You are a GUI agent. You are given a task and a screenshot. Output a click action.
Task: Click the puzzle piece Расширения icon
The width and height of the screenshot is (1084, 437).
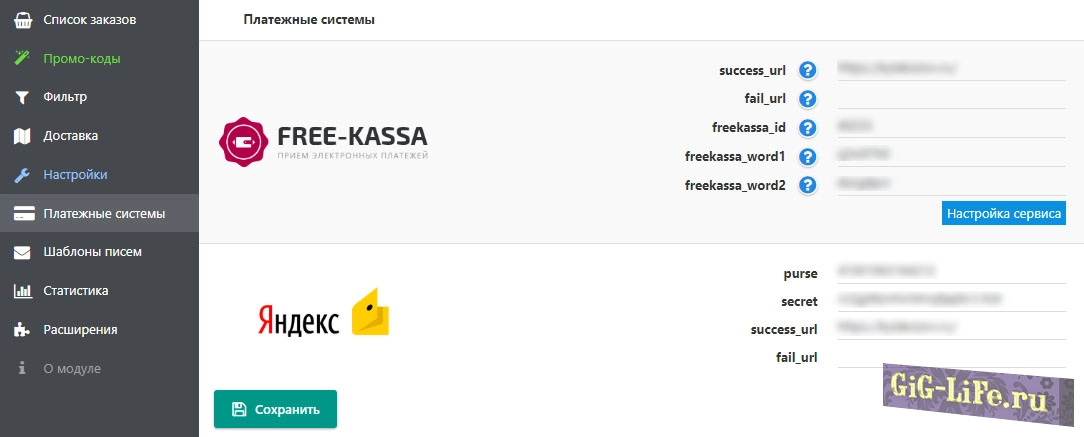[22, 330]
